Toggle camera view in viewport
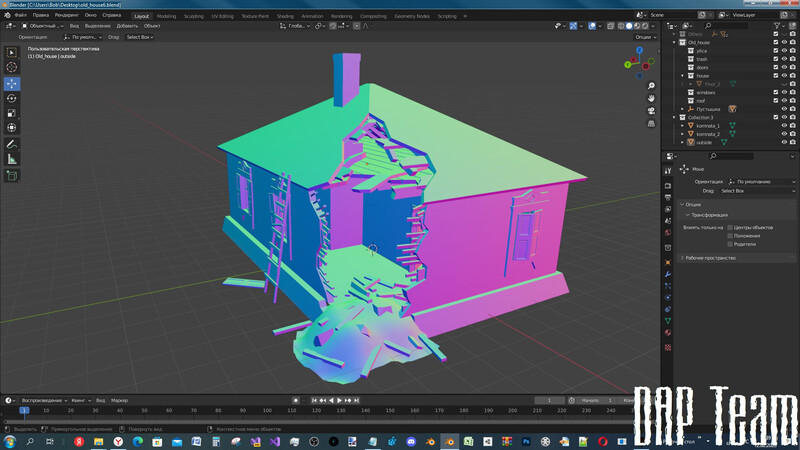The width and height of the screenshot is (800, 450). (x=651, y=111)
